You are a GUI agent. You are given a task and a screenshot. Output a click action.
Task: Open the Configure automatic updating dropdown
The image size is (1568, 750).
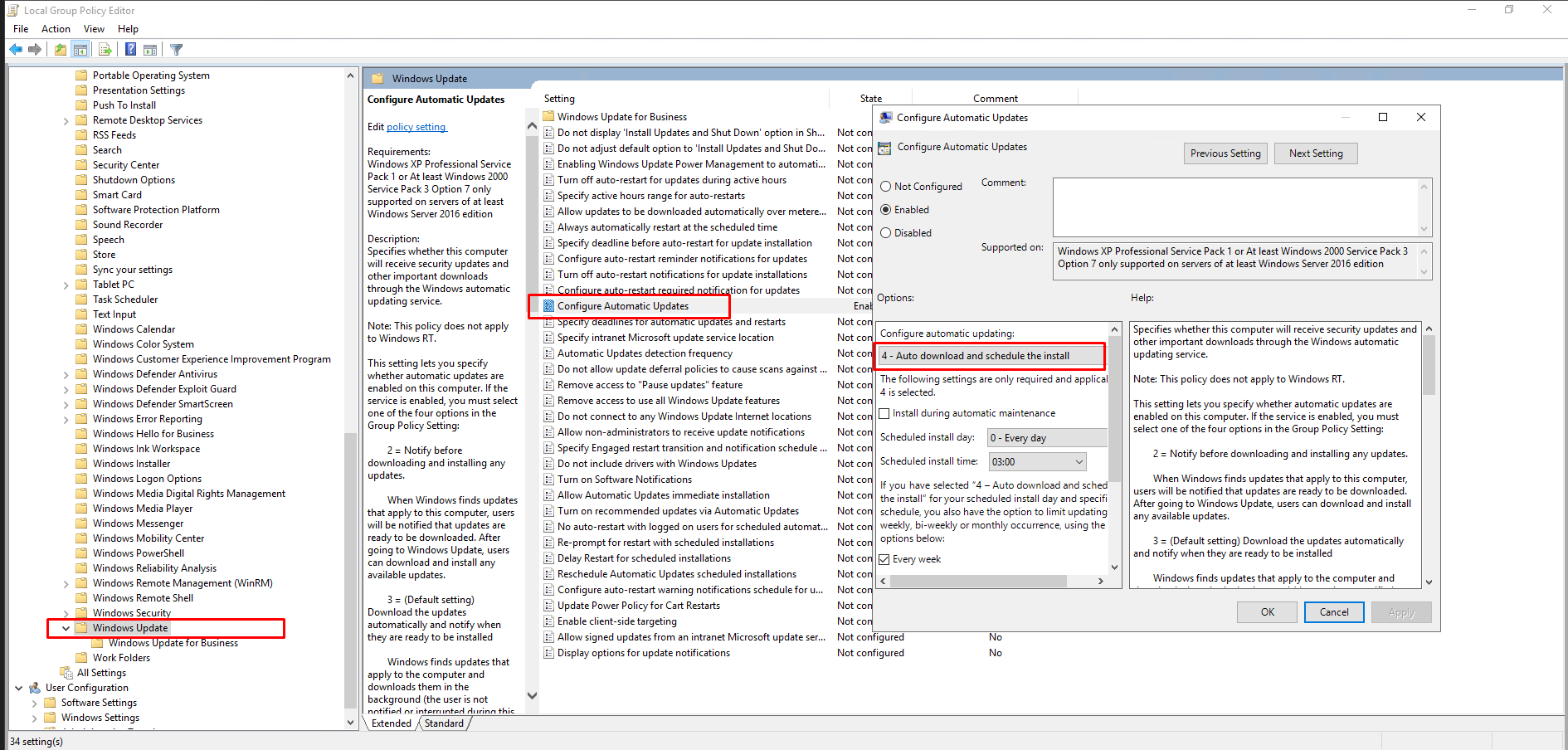[x=991, y=356]
